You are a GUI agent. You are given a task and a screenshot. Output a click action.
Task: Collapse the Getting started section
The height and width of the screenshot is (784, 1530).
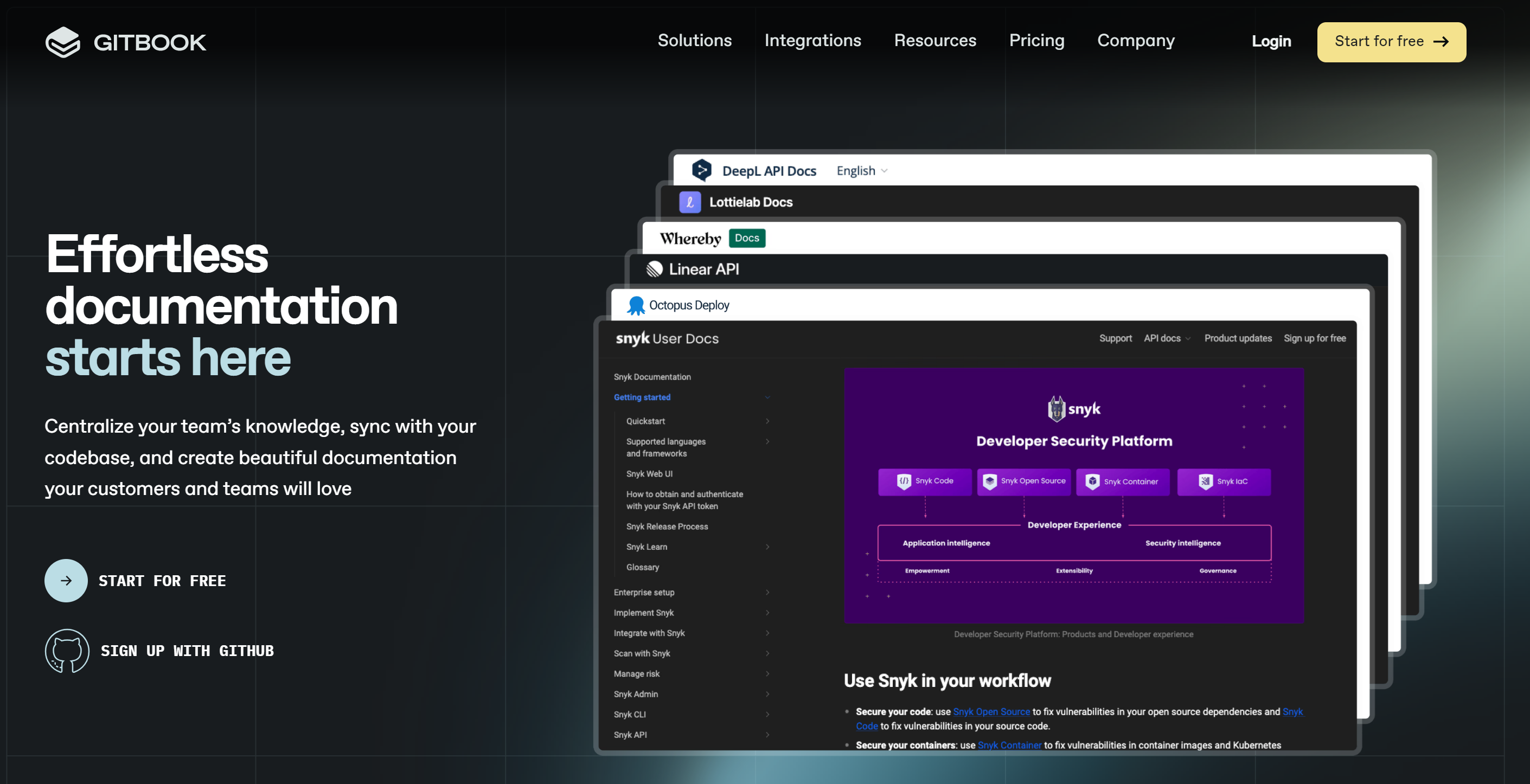pos(767,397)
